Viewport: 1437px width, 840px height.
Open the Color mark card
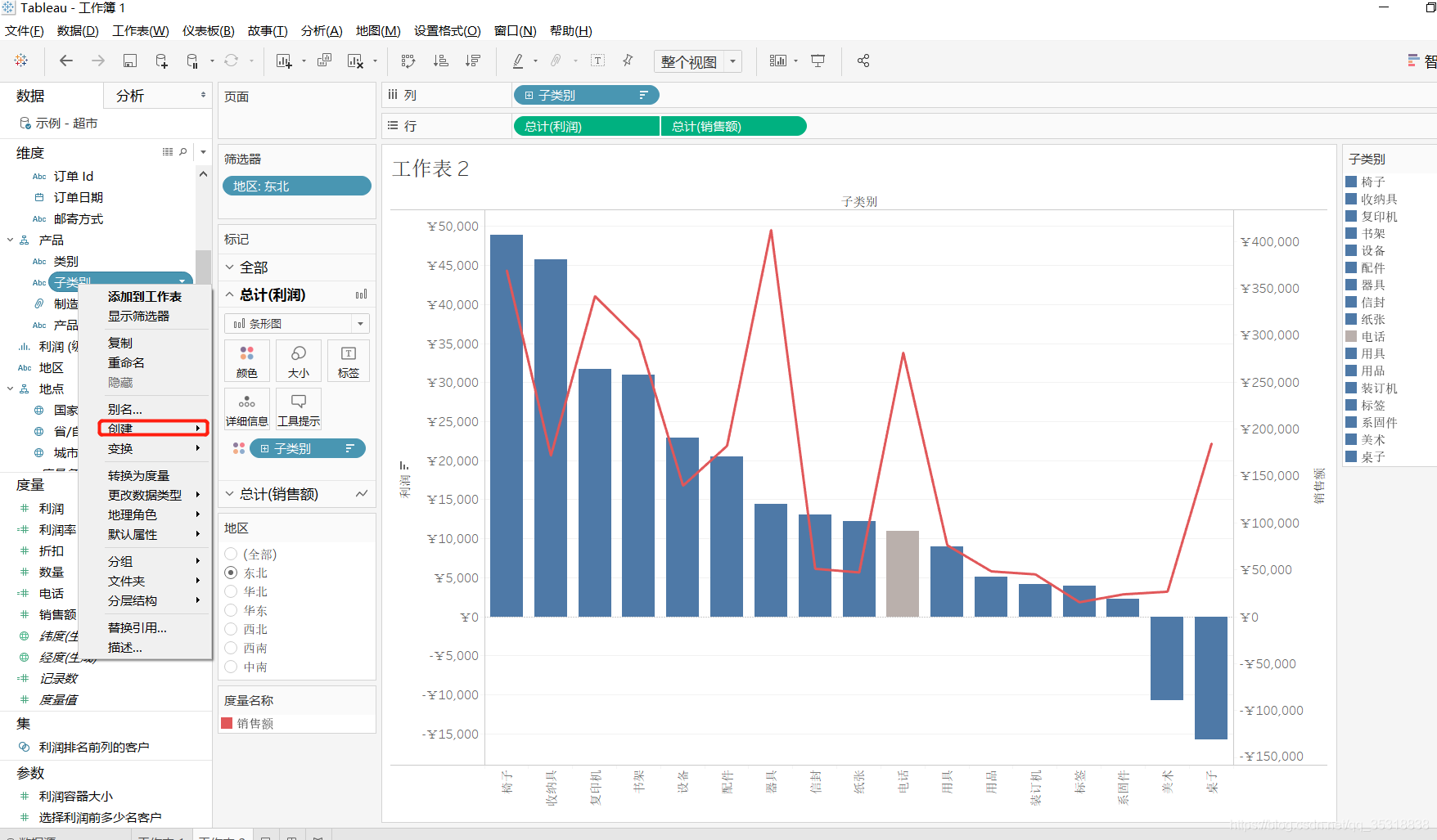click(247, 362)
